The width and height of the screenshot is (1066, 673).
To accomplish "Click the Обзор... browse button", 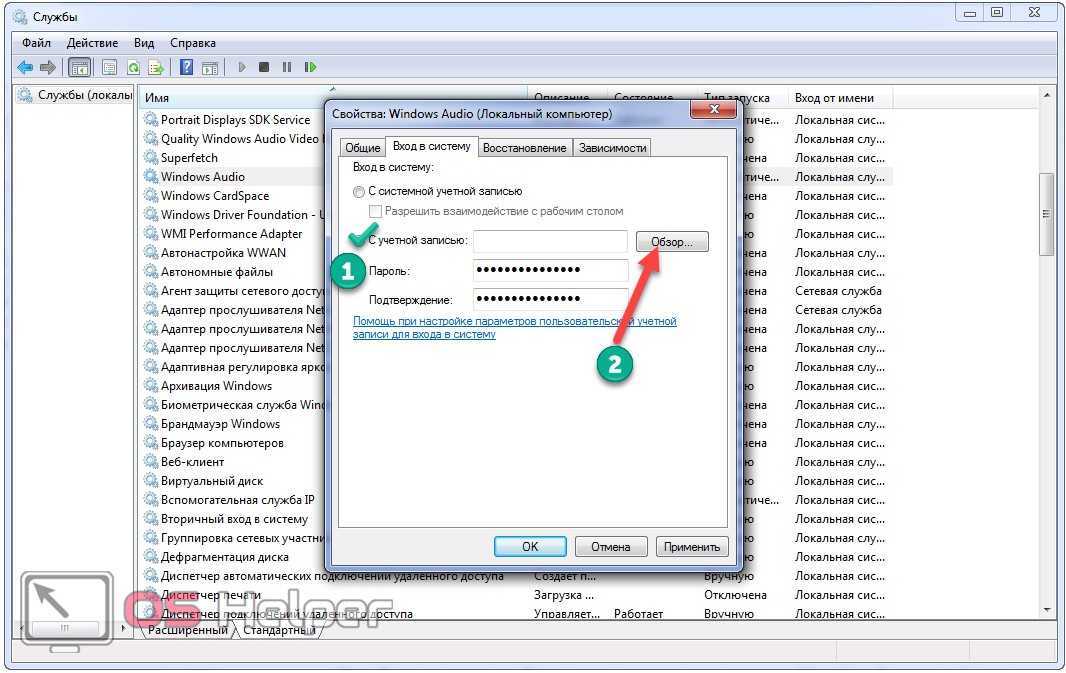I will (672, 242).
